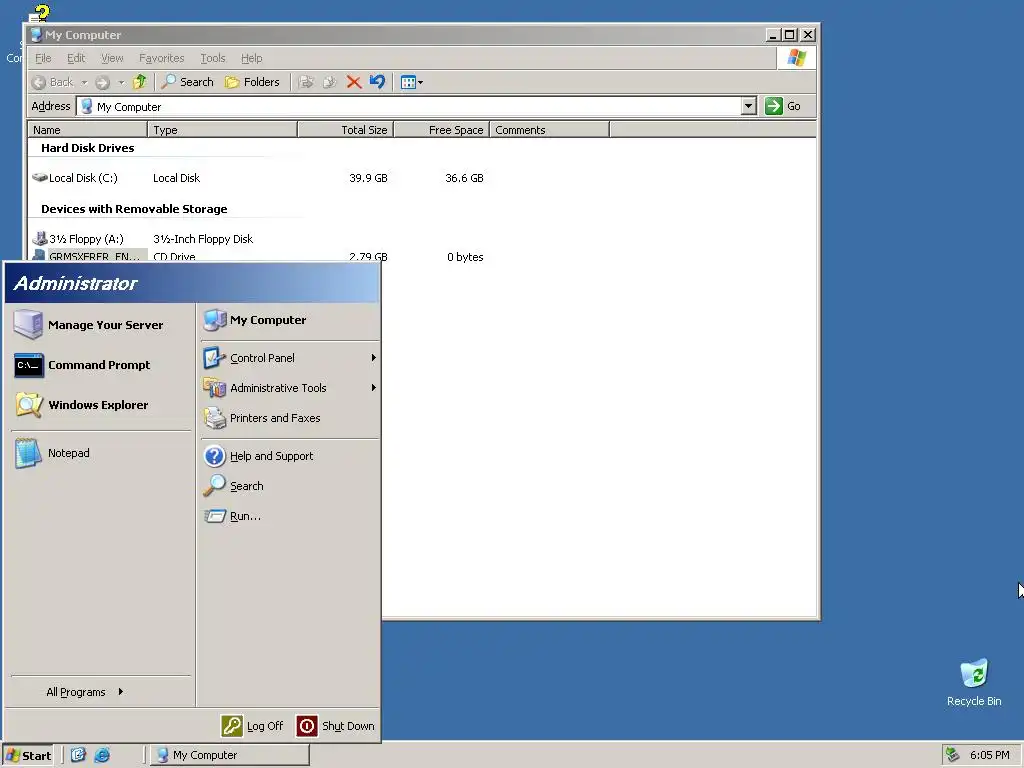Open the Tools menu
Image resolution: width=1024 pixels, height=768 pixels.
(x=212, y=58)
